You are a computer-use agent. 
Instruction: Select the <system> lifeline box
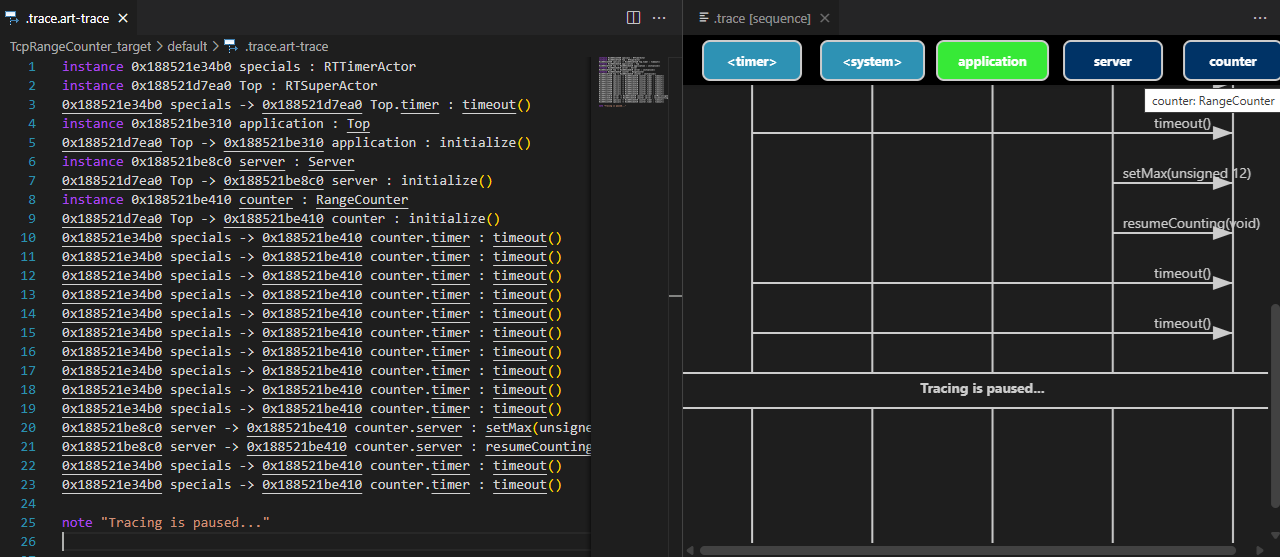coord(871,61)
